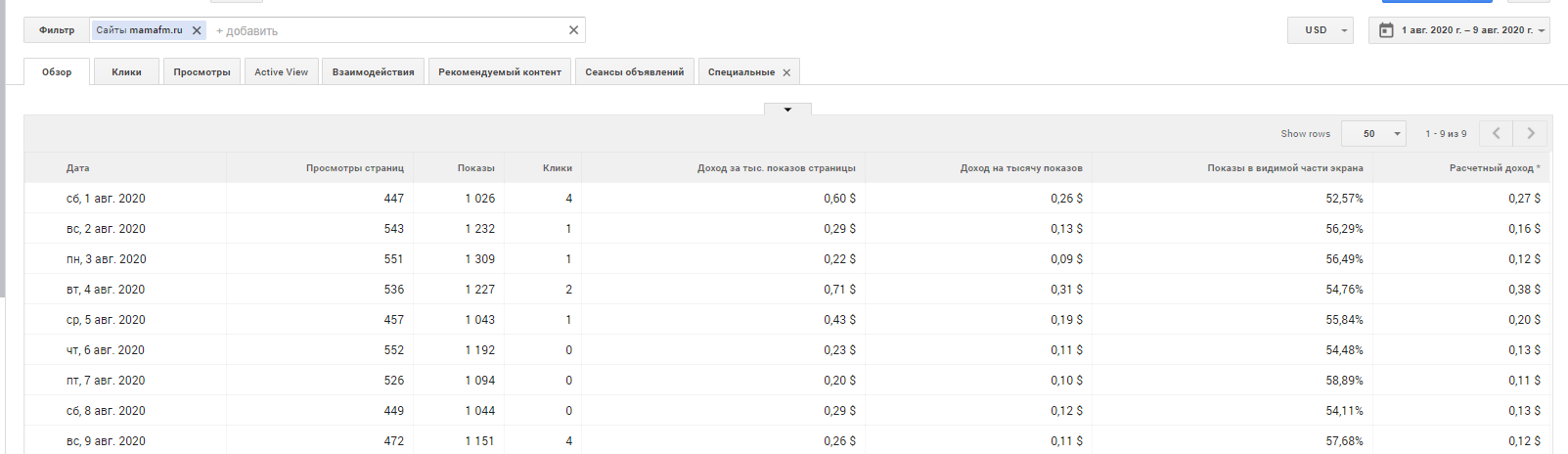1568x454 pixels.
Task: Go to the previous results page
Action: tap(1496, 133)
